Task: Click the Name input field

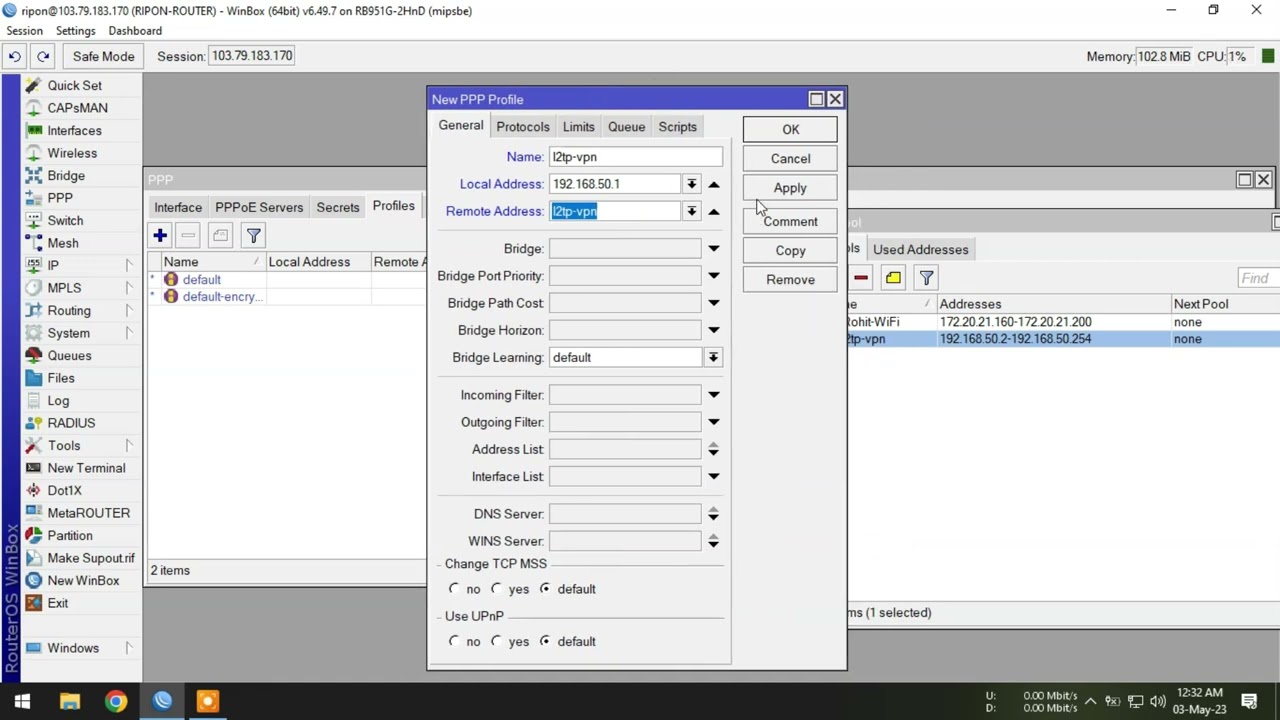Action: 636,157
